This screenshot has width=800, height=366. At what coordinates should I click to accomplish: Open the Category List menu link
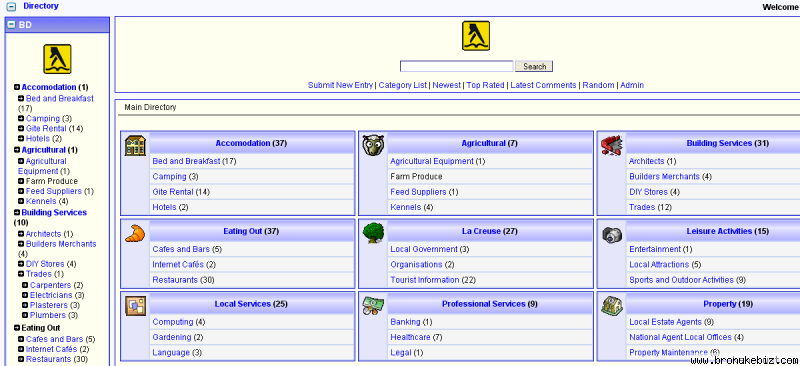[403, 85]
